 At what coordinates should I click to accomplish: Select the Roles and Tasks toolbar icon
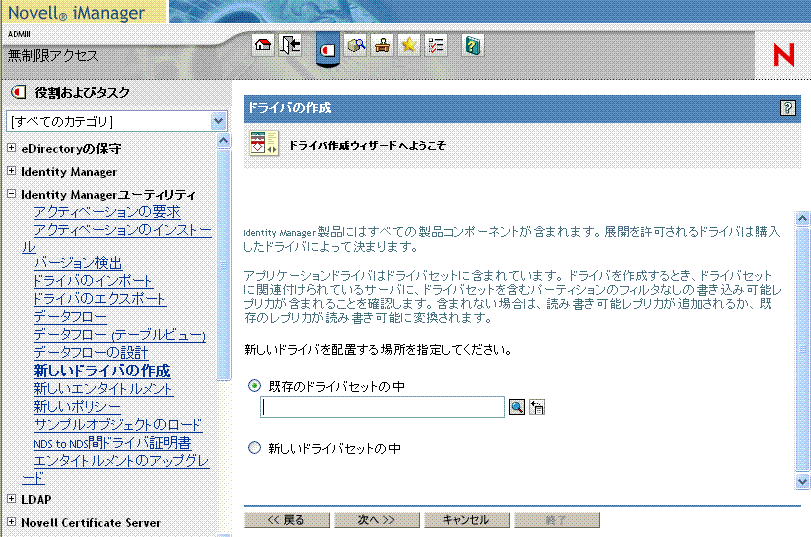[327, 50]
